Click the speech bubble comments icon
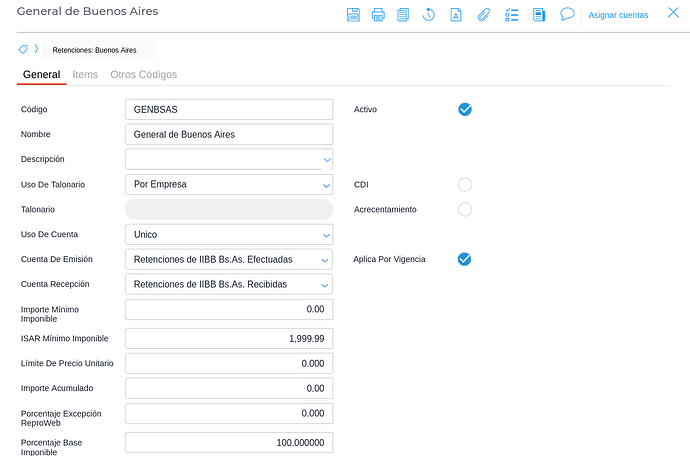Viewport: 690px width, 456px height. 567,15
